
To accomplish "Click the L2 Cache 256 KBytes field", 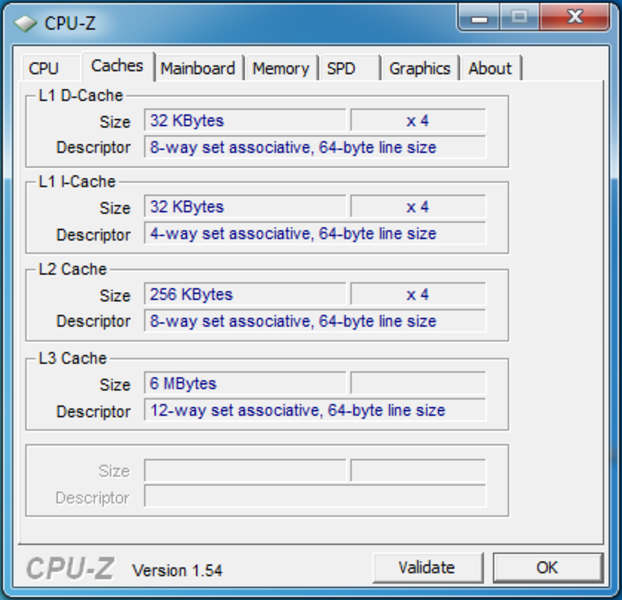I will point(245,294).
